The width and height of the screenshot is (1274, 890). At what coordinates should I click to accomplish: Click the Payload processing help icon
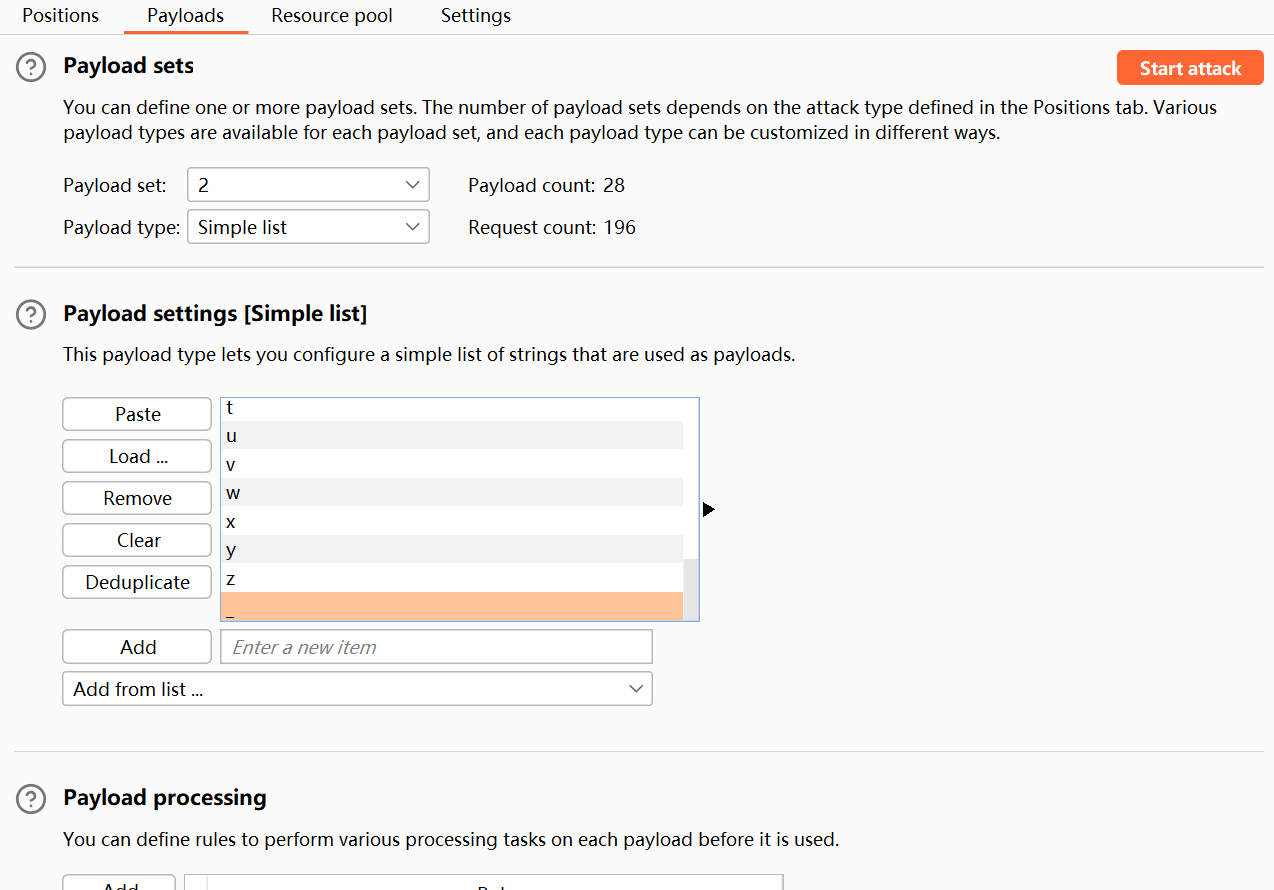pyautogui.click(x=31, y=799)
